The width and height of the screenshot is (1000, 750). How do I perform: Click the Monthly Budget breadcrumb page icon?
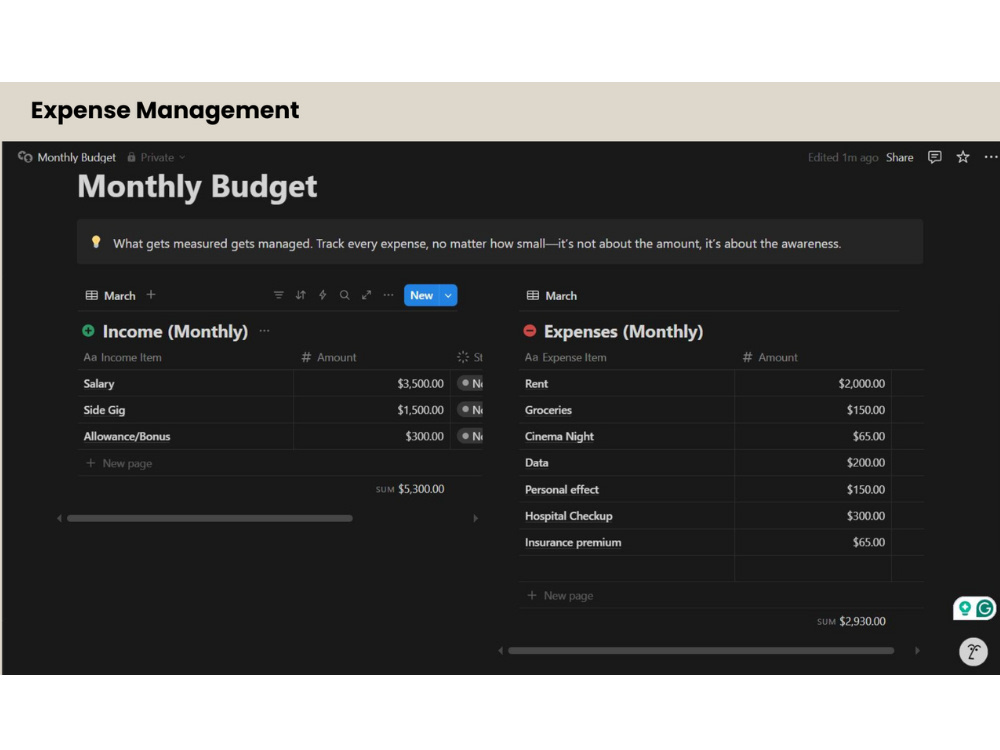pos(25,157)
